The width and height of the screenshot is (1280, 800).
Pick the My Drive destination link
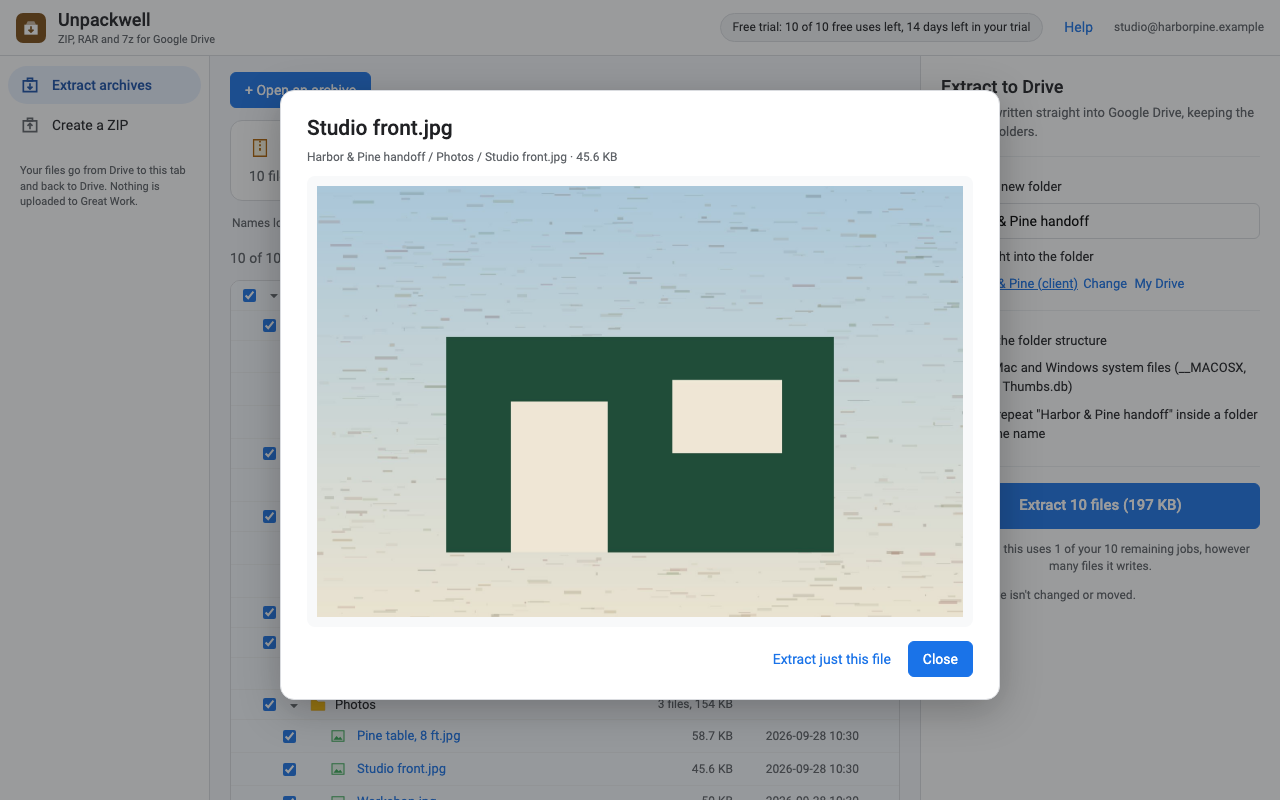[1159, 284]
